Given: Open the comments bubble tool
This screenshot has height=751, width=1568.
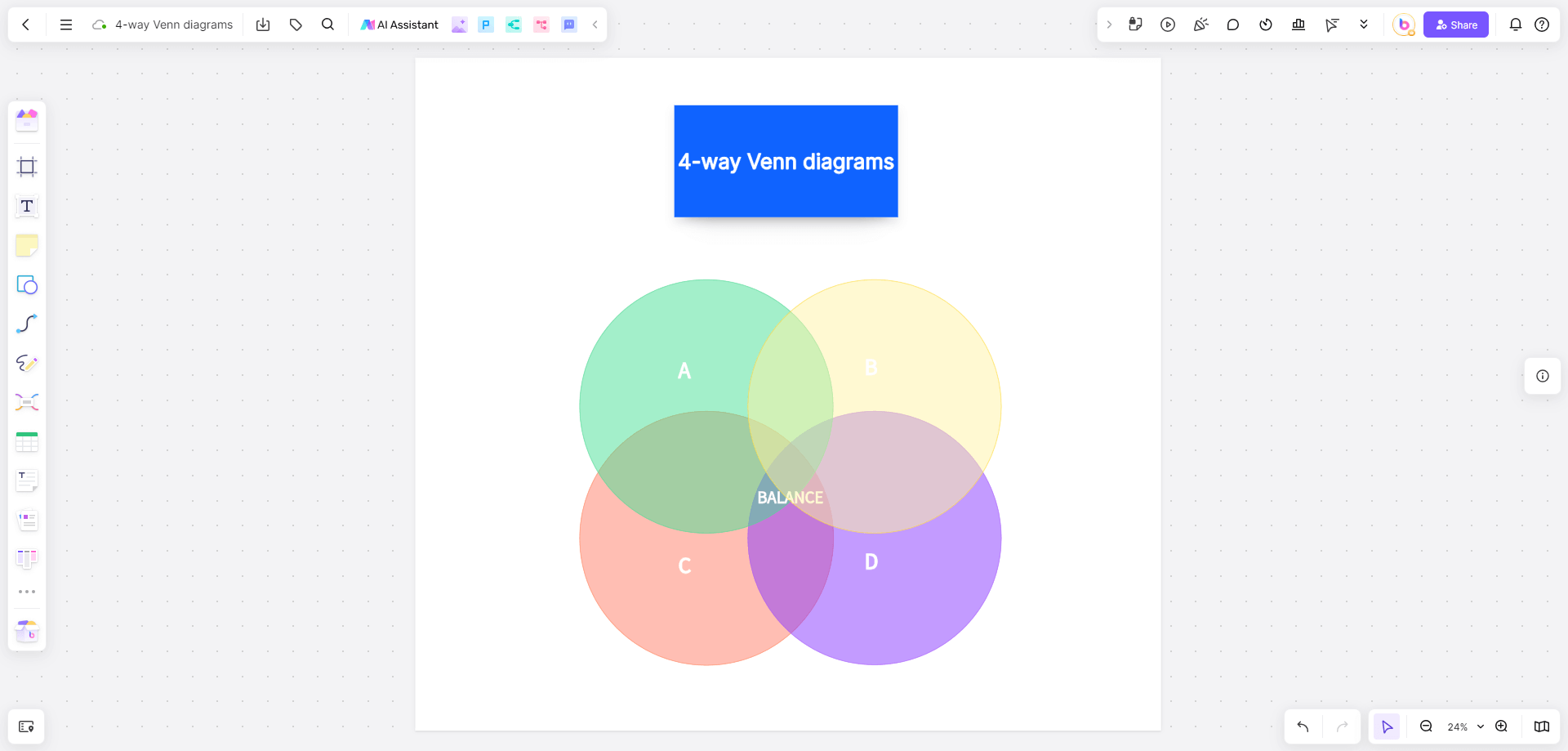Looking at the screenshot, I should (1233, 25).
